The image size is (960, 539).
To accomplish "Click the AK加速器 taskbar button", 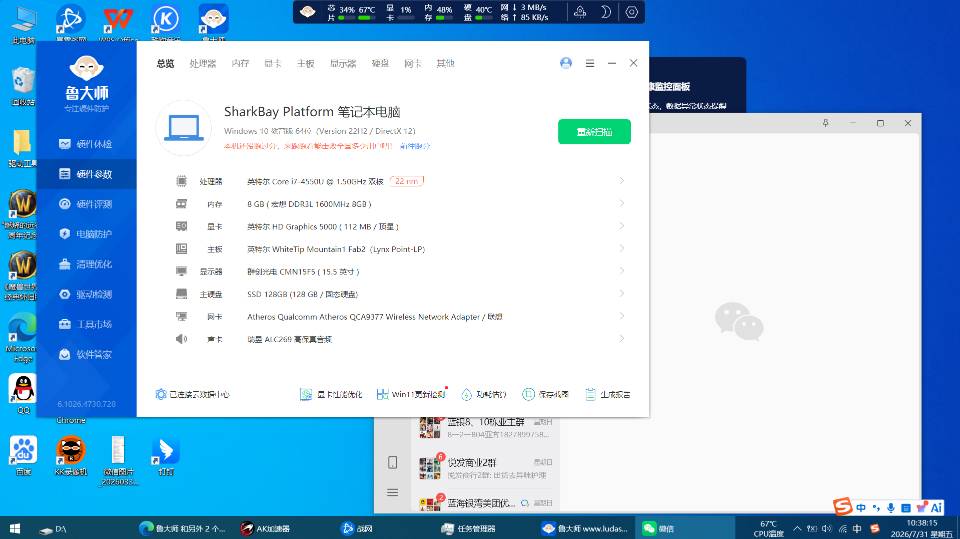I will point(266,529).
